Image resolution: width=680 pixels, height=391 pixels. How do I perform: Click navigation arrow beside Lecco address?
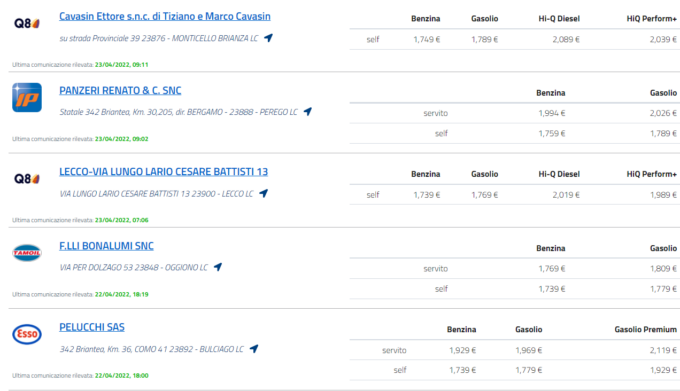pos(263,193)
